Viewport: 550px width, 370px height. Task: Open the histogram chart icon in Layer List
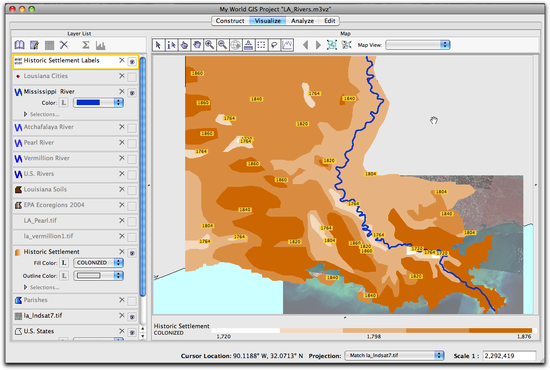[101, 45]
